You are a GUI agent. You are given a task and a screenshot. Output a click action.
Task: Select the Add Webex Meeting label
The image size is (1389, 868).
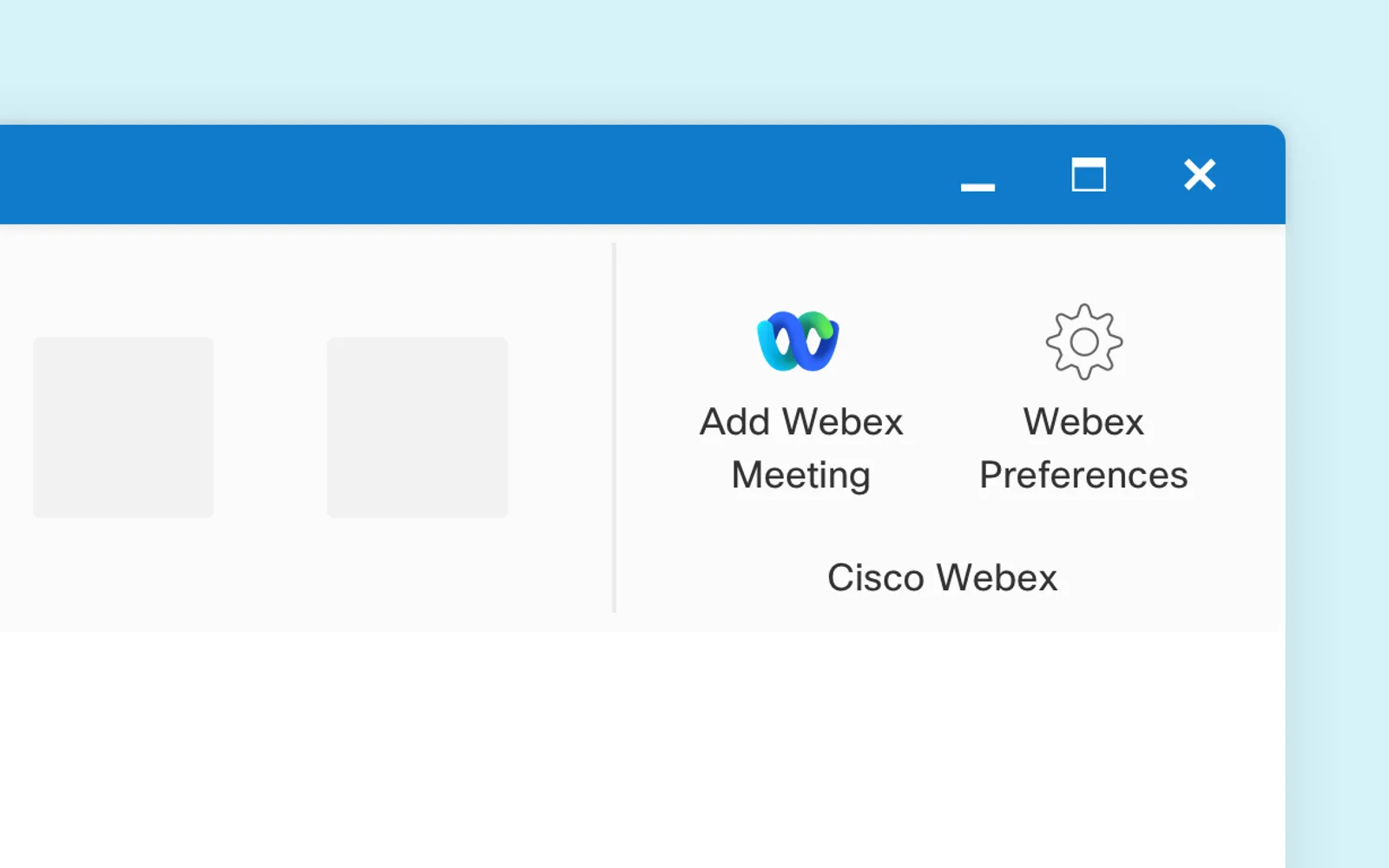click(x=801, y=449)
